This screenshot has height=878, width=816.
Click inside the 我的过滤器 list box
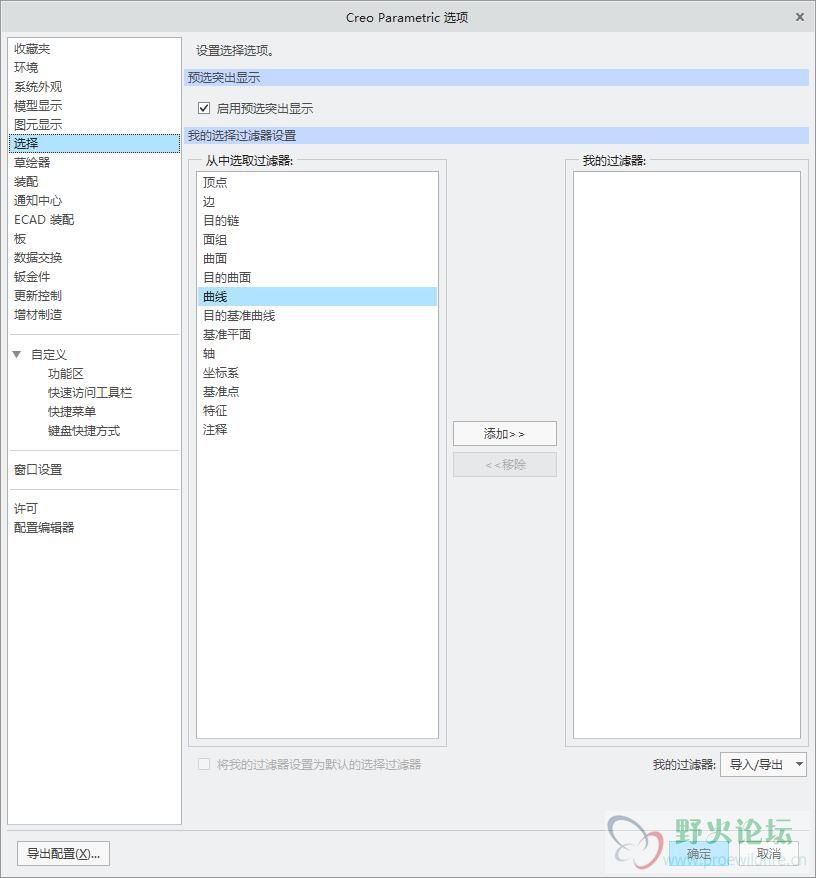coord(687,455)
